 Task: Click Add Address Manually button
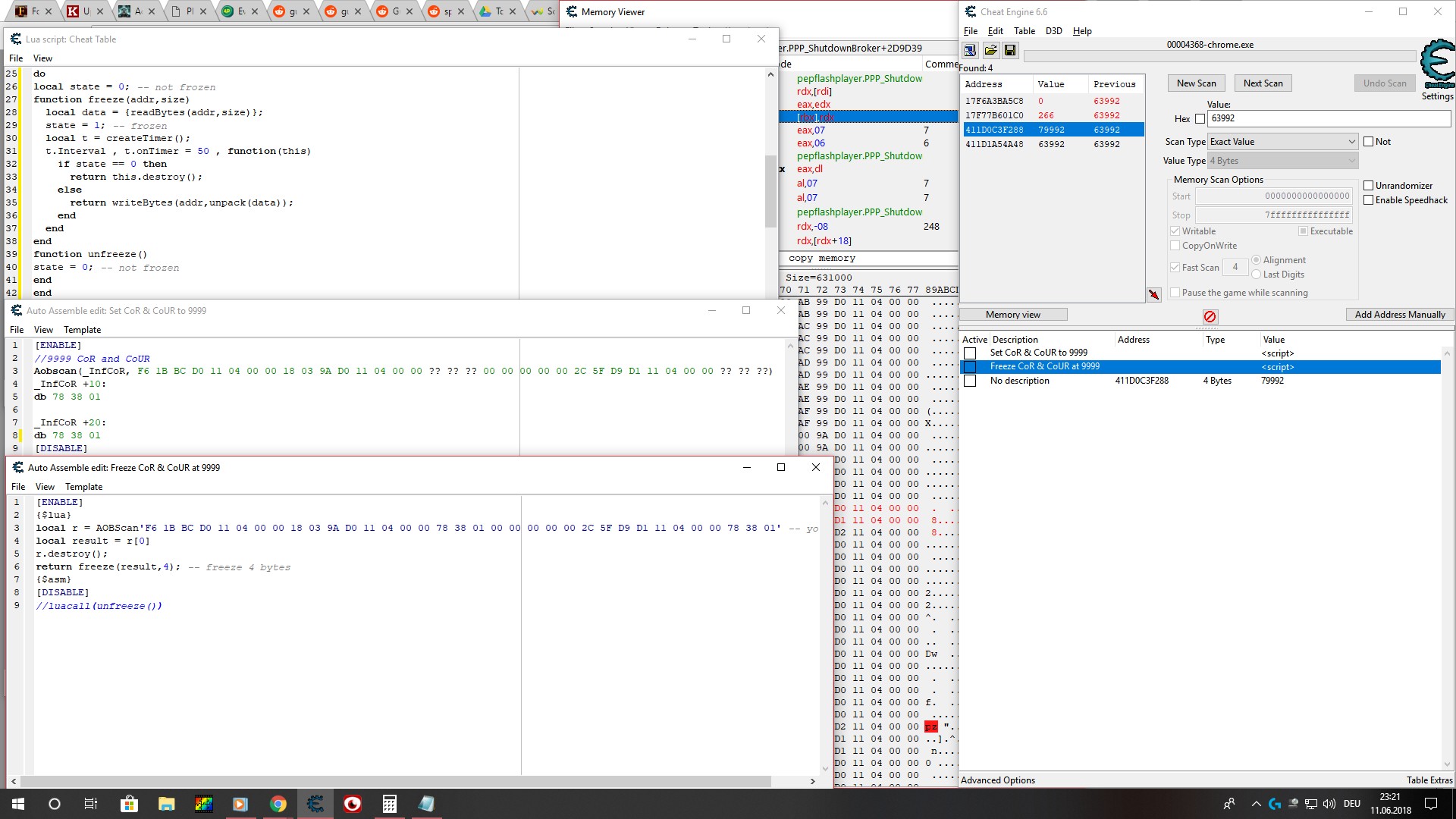[1399, 315]
